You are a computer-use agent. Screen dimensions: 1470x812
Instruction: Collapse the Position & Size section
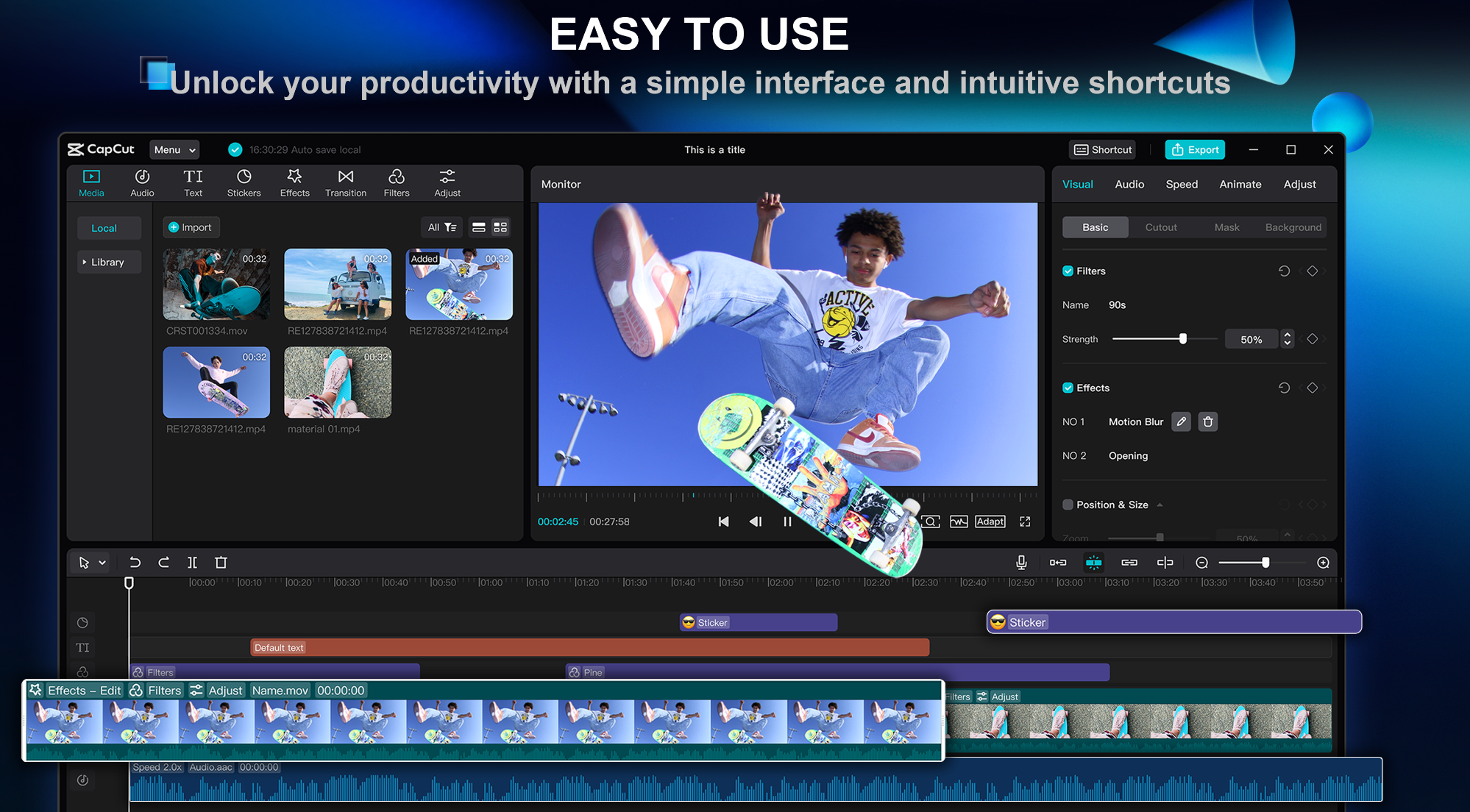pyautogui.click(x=1160, y=505)
